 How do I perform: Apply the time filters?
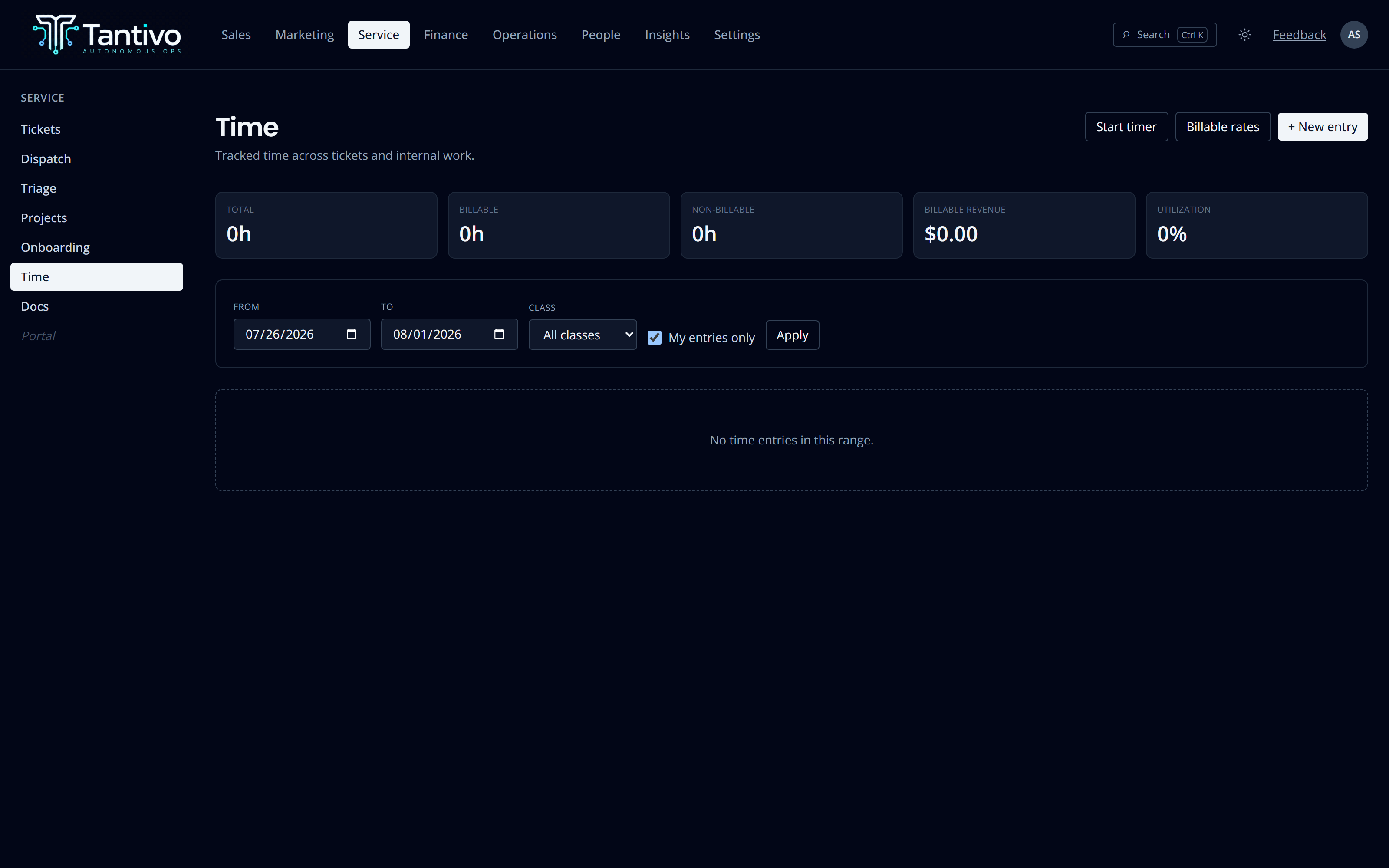pos(792,335)
